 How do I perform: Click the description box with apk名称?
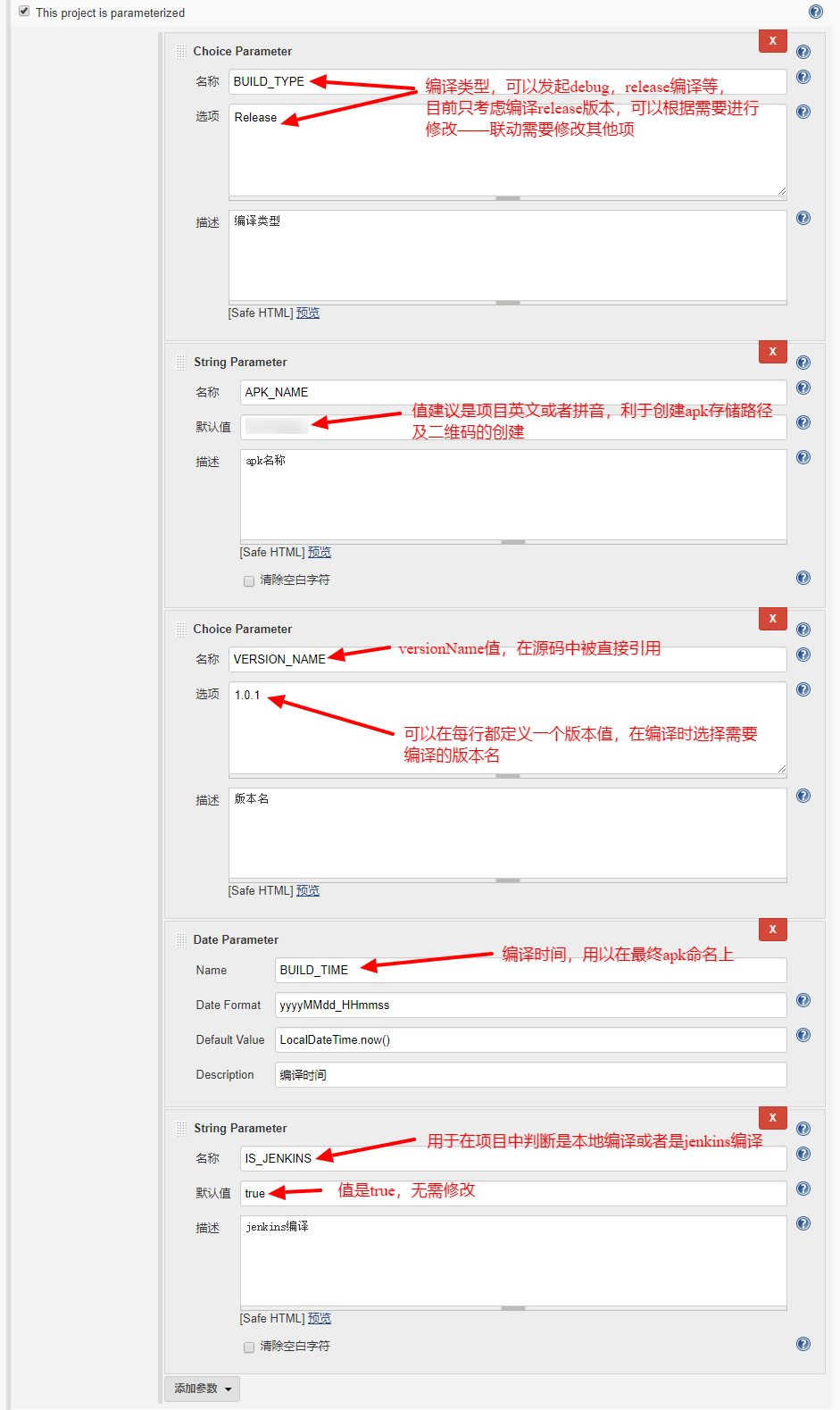[513, 494]
